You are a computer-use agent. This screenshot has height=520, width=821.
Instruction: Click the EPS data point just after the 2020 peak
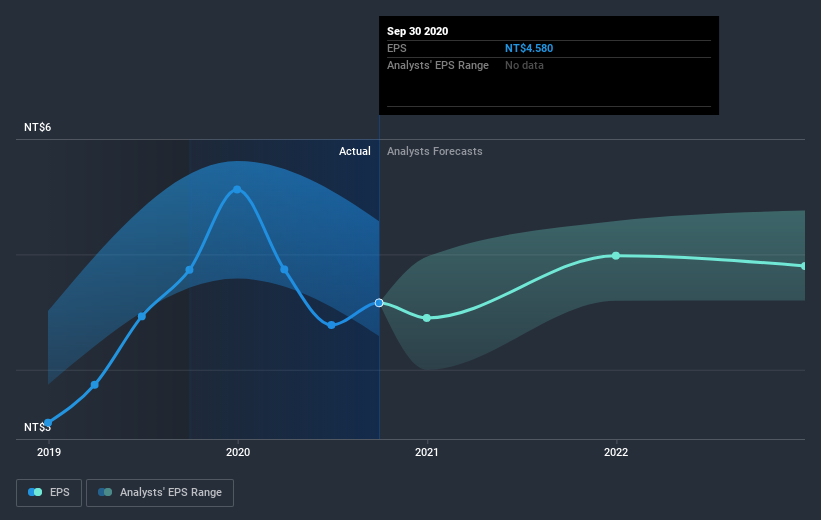(x=284, y=270)
